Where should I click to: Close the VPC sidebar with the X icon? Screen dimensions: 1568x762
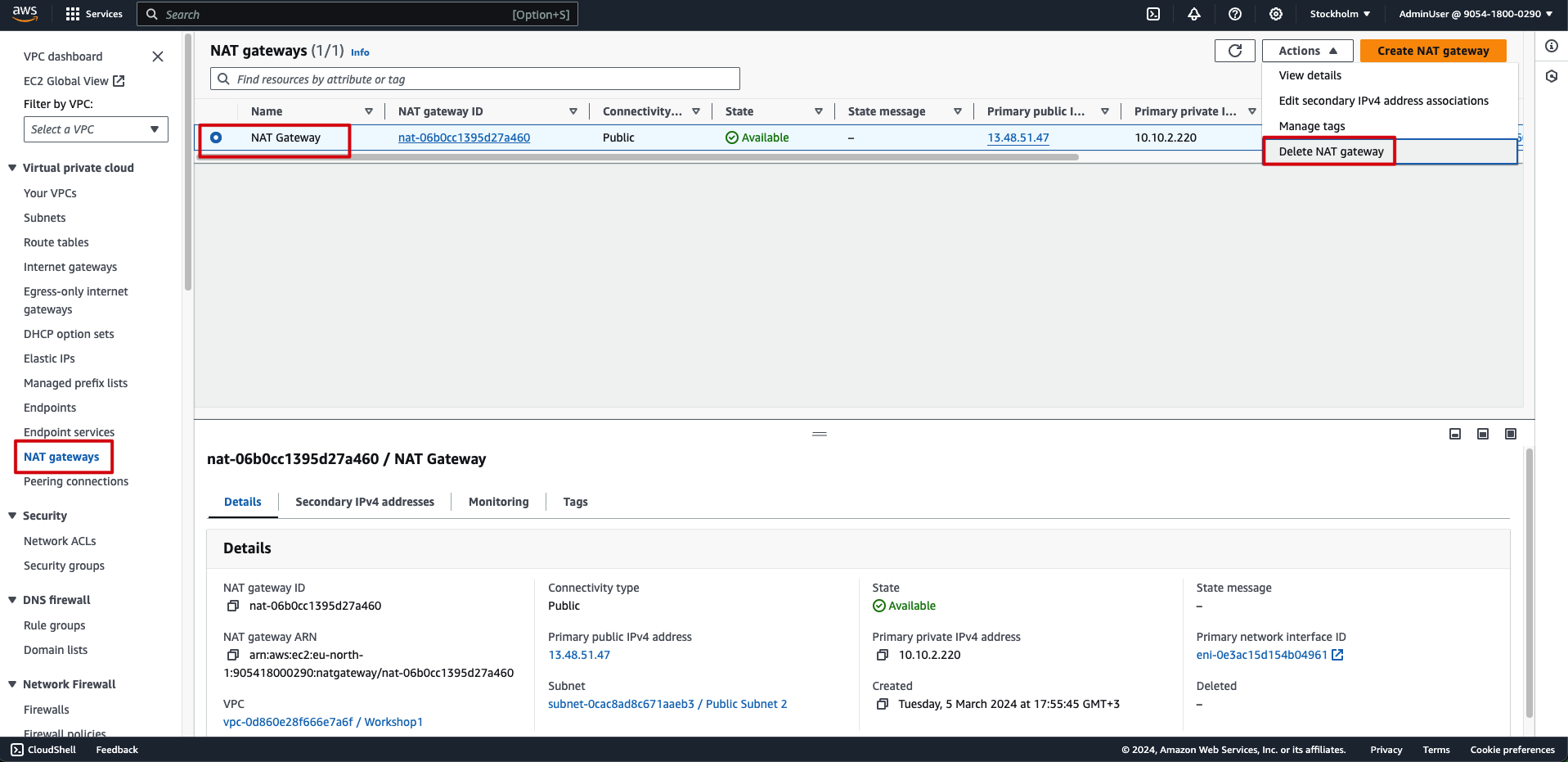158,56
